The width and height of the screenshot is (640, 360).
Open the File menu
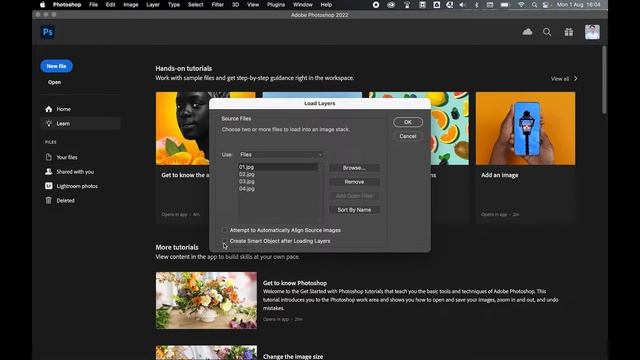(x=93, y=5)
